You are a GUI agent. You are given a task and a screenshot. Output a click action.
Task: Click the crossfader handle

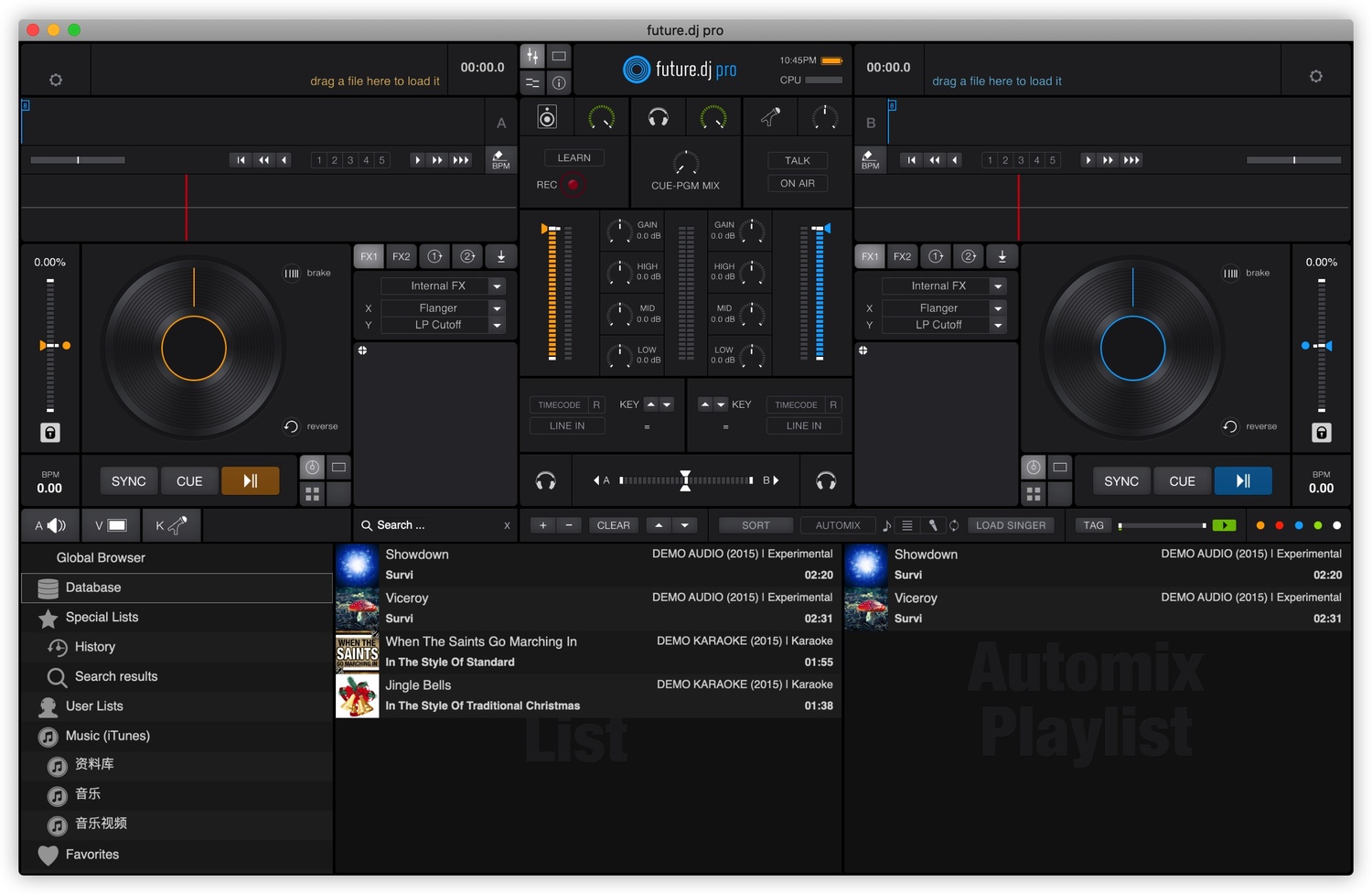[x=685, y=480]
